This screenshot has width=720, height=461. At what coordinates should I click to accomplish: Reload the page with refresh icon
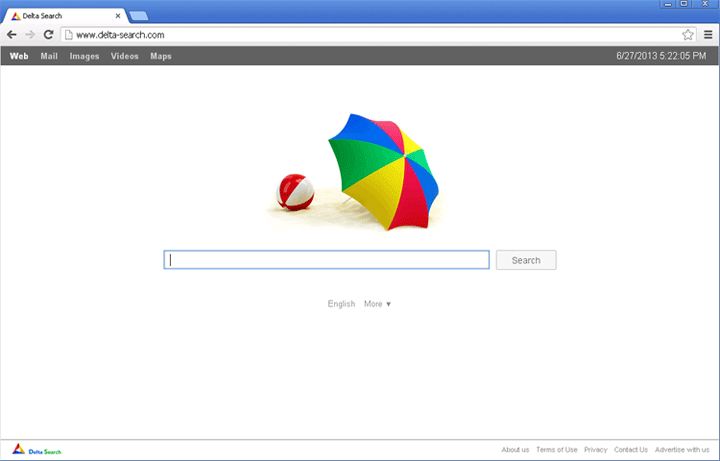point(48,35)
